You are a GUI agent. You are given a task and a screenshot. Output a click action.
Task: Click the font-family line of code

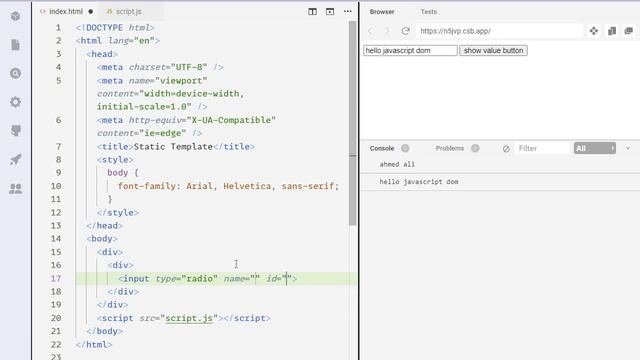228,186
